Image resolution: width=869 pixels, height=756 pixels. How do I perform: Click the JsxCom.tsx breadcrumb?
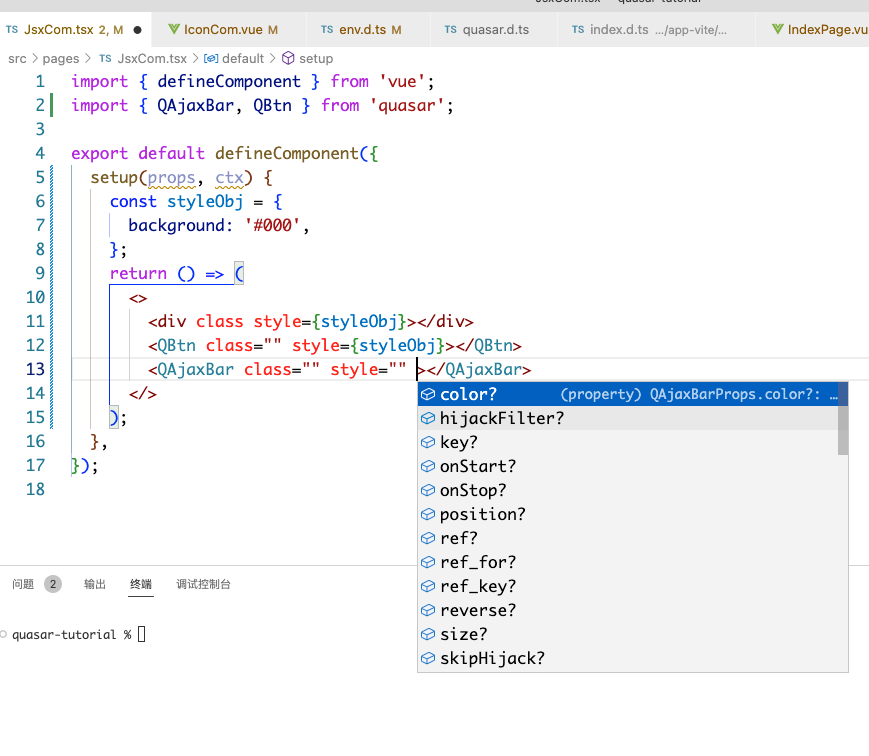pos(152,59)
